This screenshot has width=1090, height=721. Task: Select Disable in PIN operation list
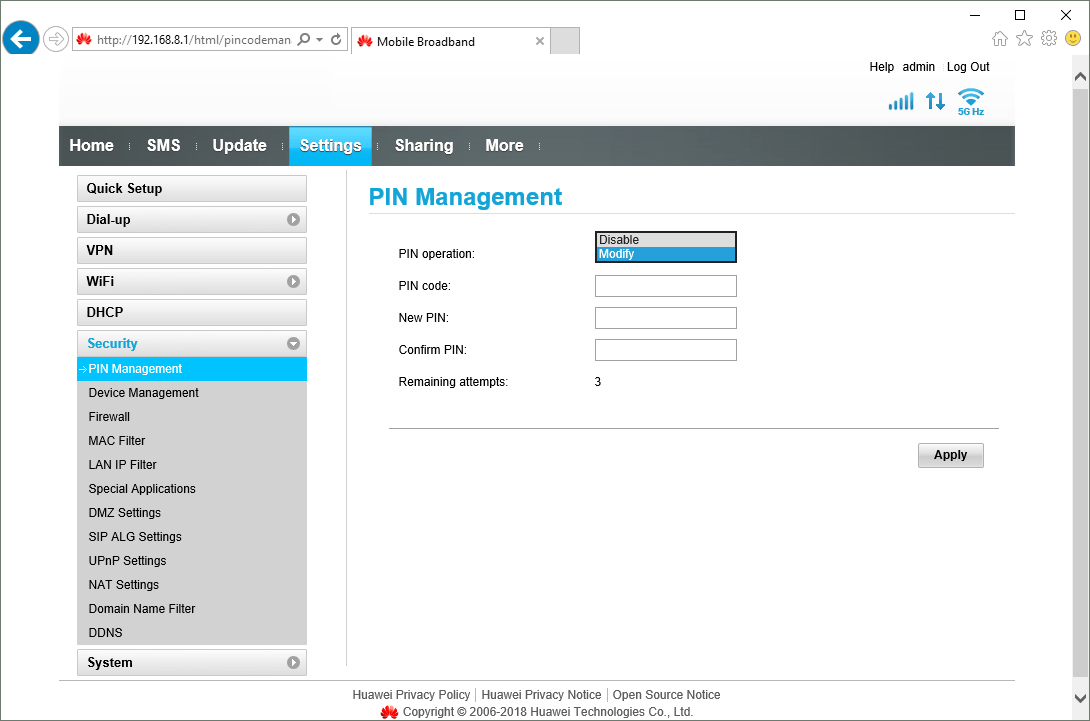click(665, 240)
